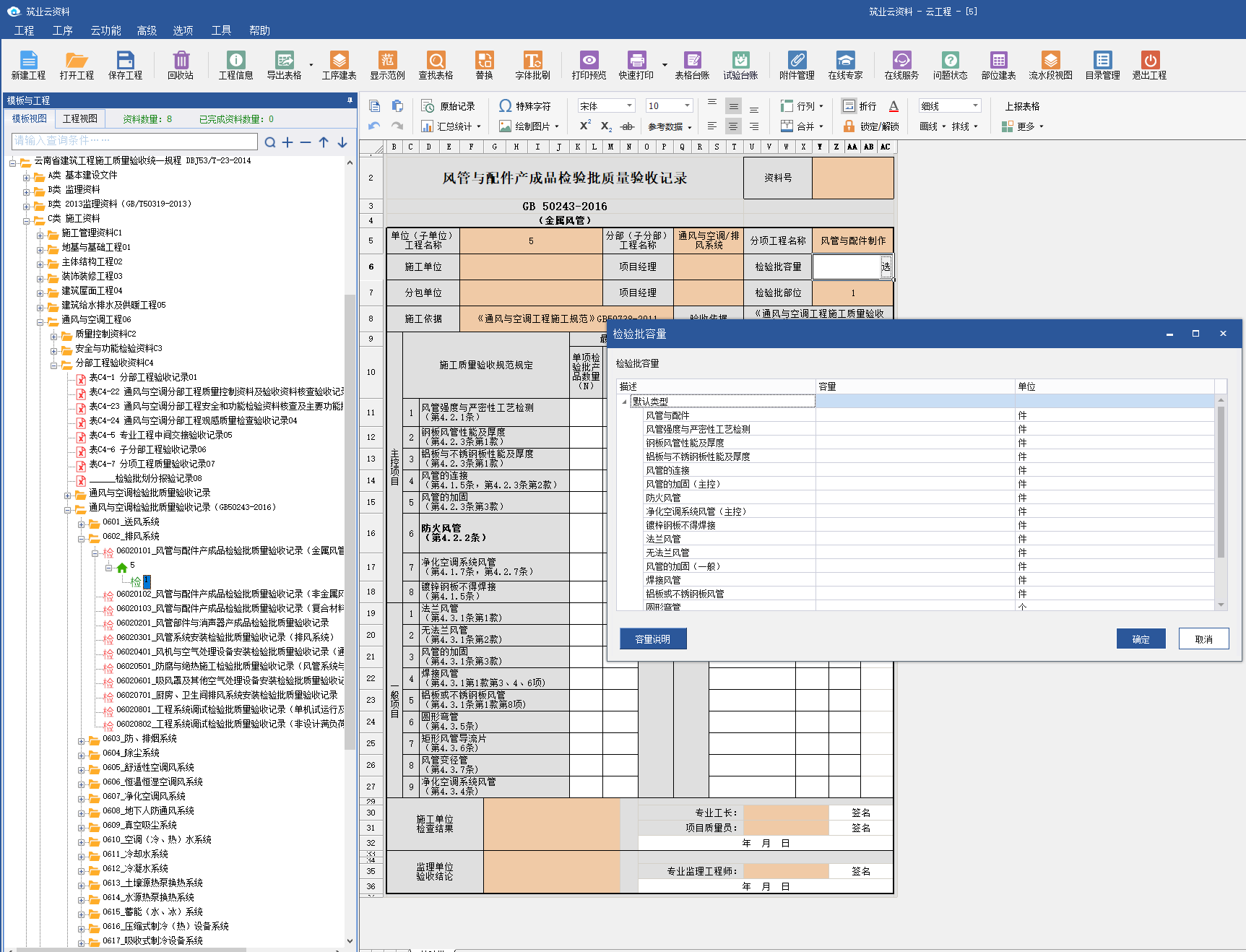Open 打印预览 print preview
The width and height of the screenshot is (1246, 952).
589,65
